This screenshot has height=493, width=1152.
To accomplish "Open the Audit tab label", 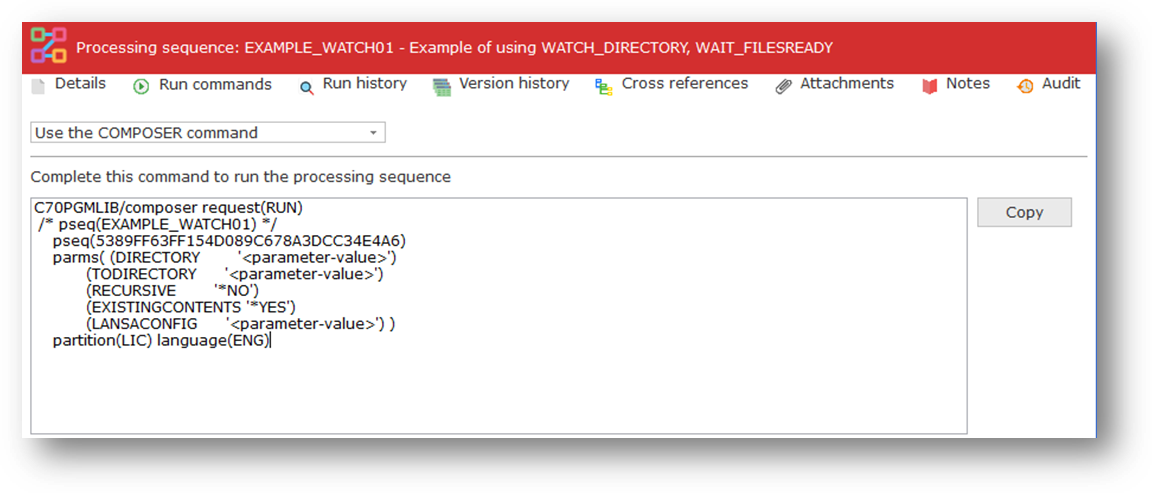I will coord(1061,84).
